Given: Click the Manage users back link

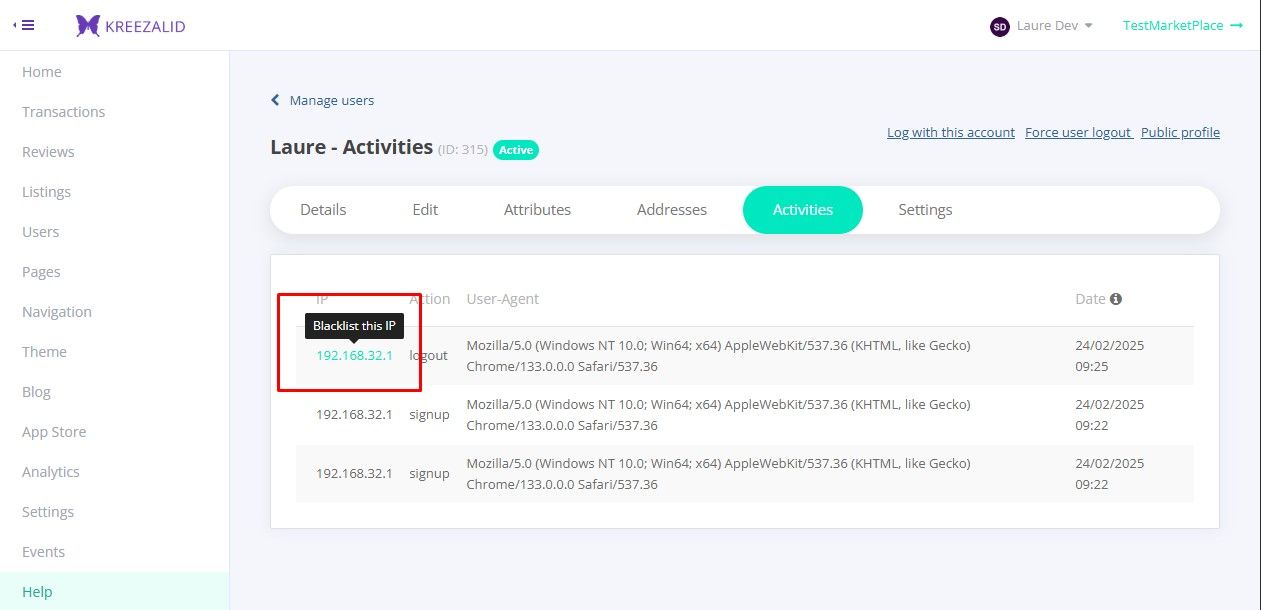Looking at the screenshot, I should pyautogui.click(x=331, y=100).
